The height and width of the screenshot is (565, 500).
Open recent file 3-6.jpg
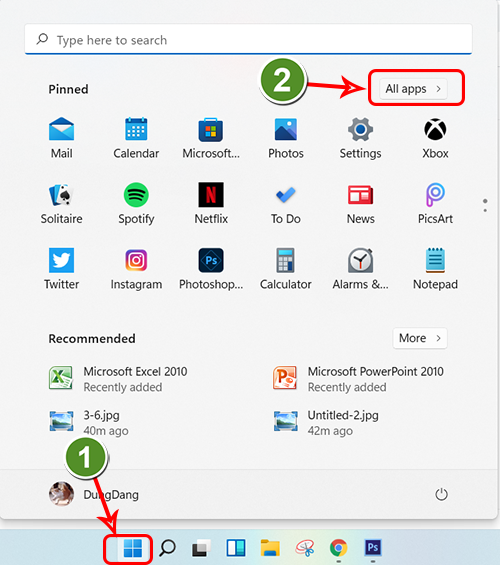89,422
